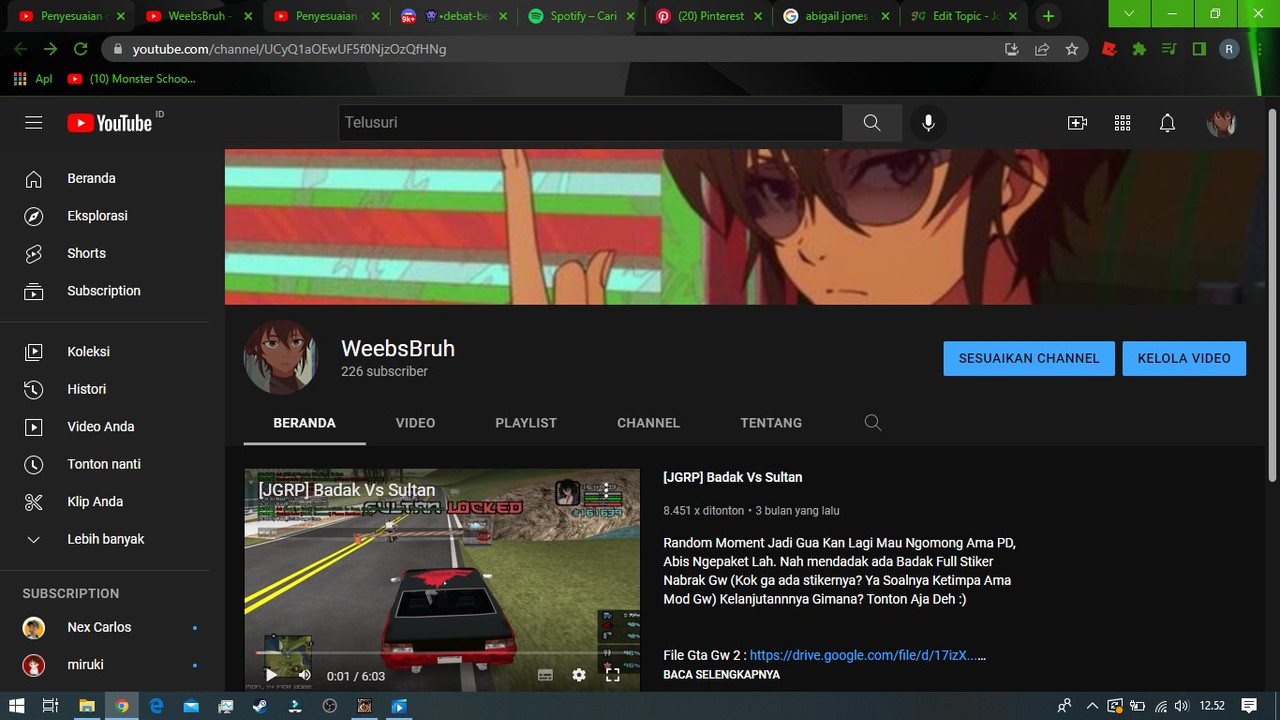Select the TENTANG tab
1280x720 pixels.
pyautogui.click(x=771, y=423)
